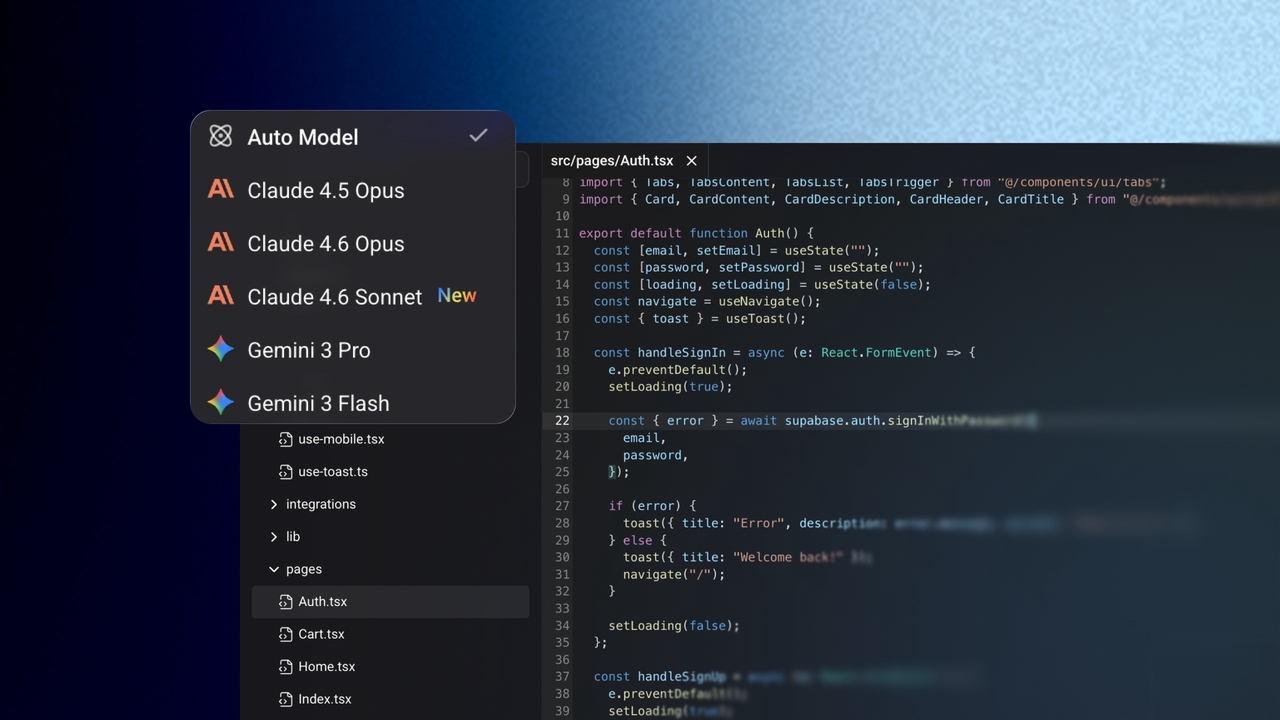Click file icon beside Index.tsx

click(285, 699)
